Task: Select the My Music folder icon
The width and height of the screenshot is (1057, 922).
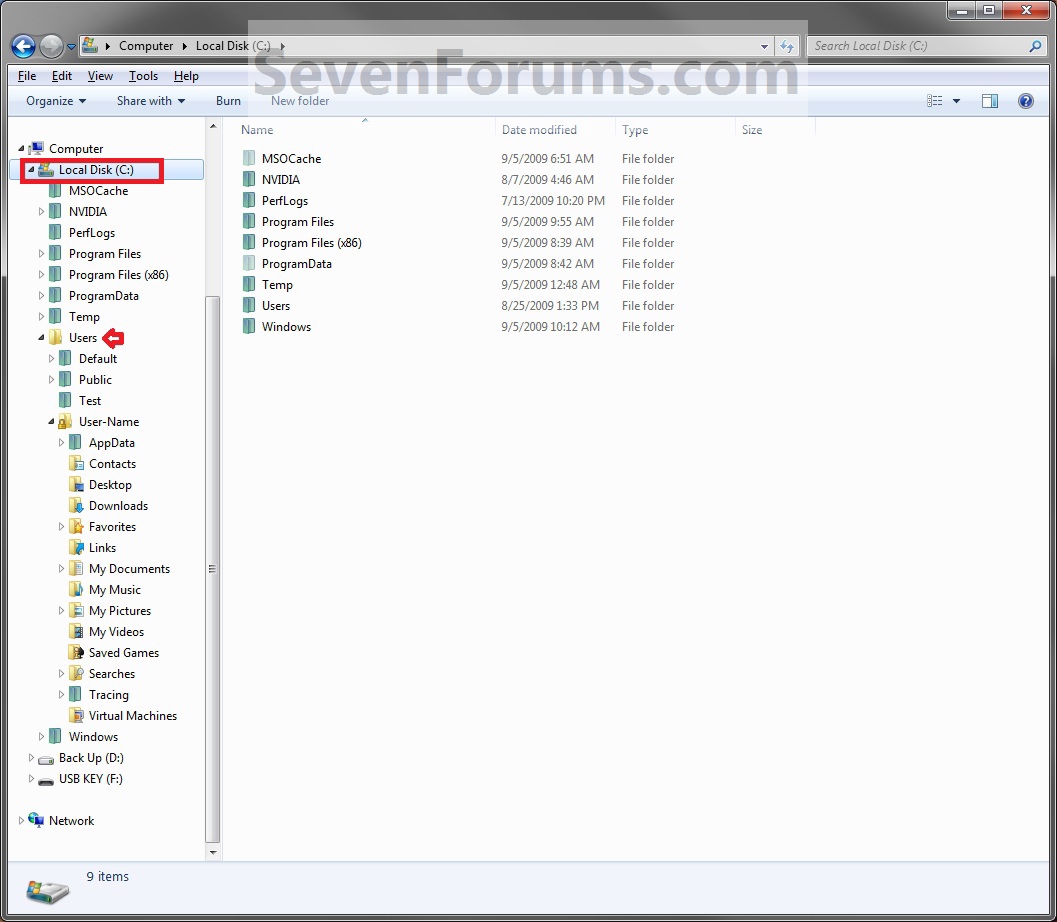Action: [x=76, y=589]
